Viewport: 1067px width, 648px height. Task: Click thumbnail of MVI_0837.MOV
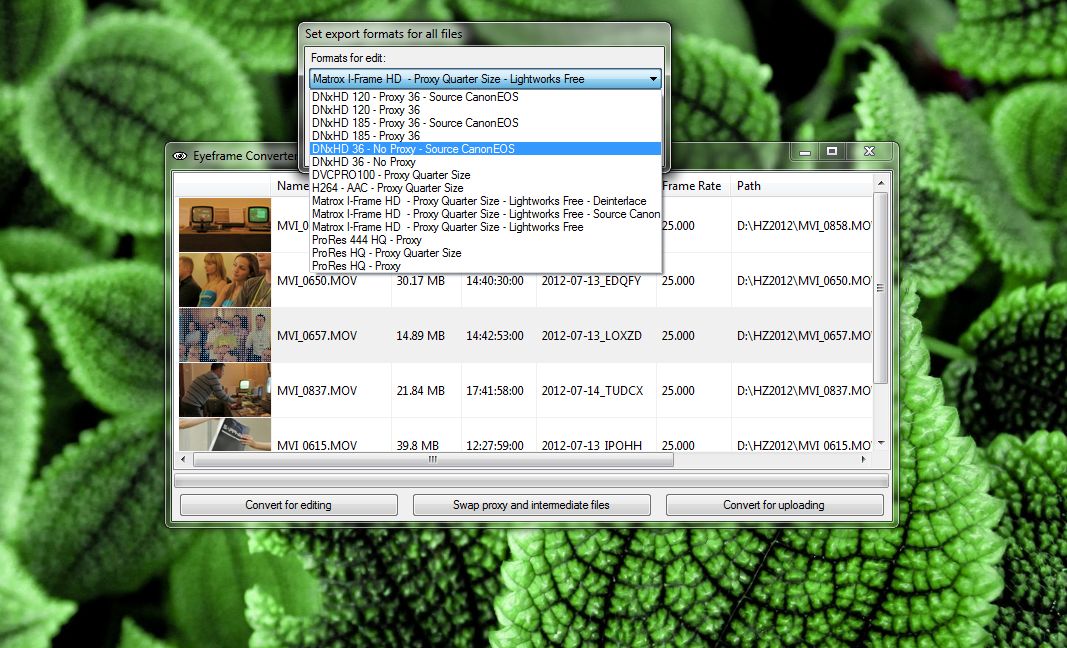click(x=225, y=390)
